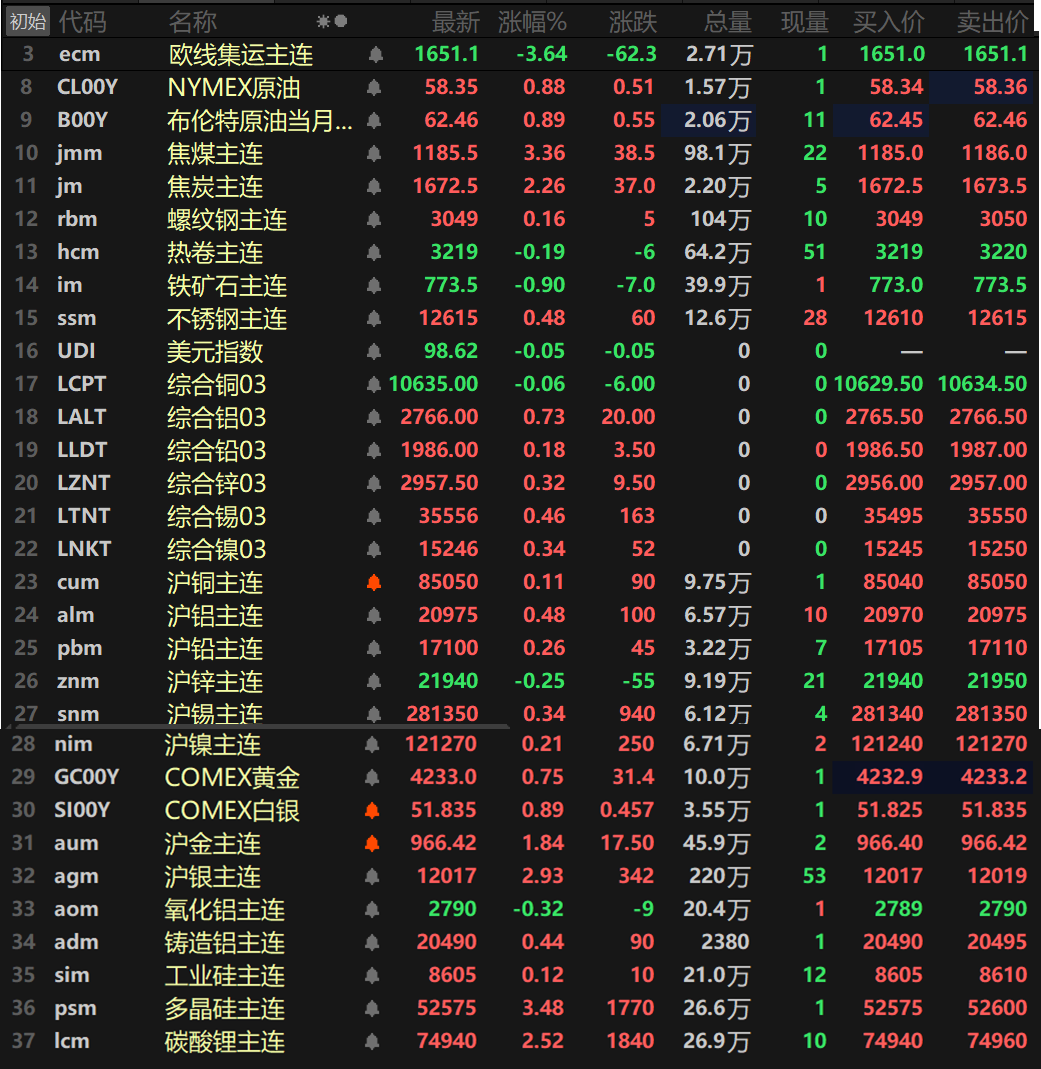Click bell icon for 焦煤主连

[374, 154]
